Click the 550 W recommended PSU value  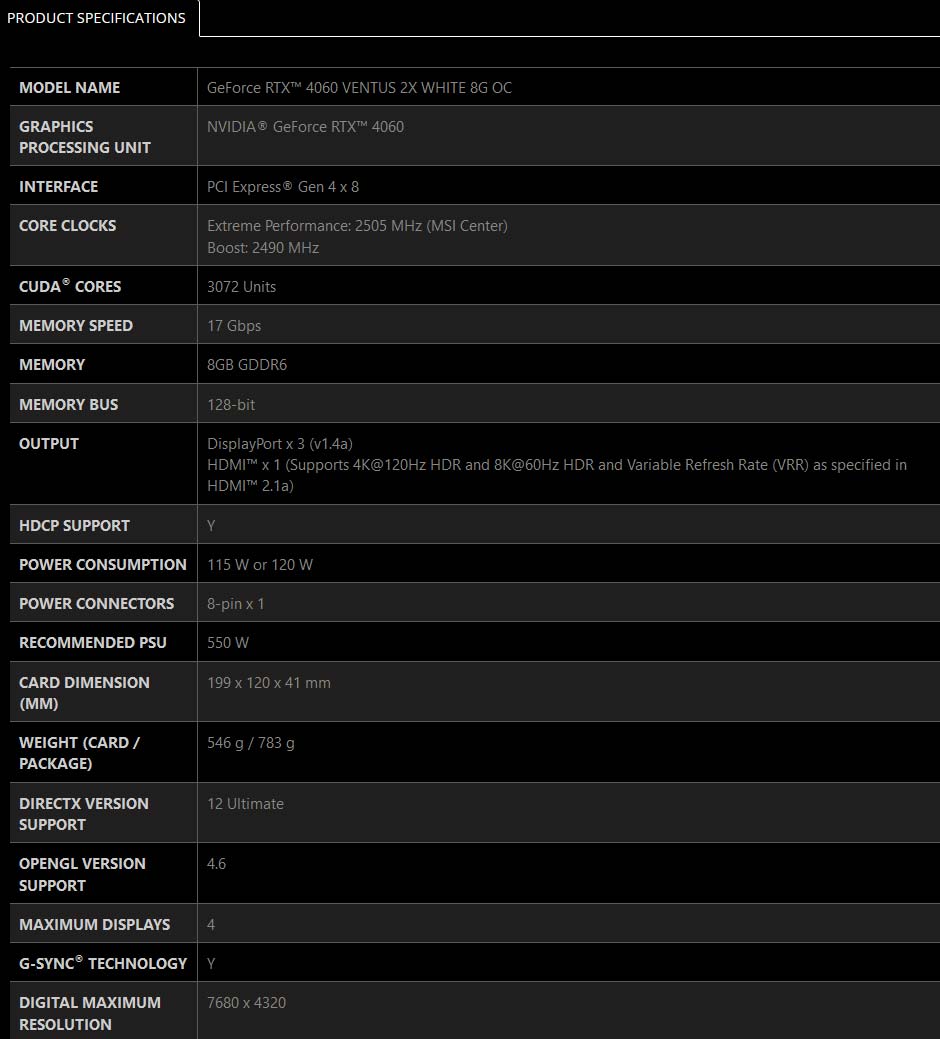click(228, 643)
